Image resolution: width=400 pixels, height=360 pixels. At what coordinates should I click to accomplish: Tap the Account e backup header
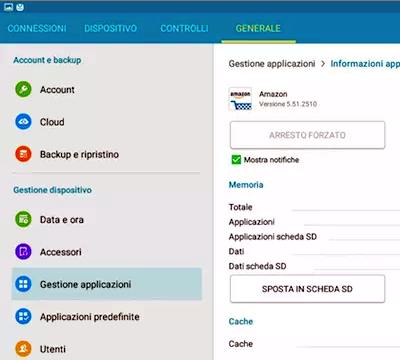47,60
